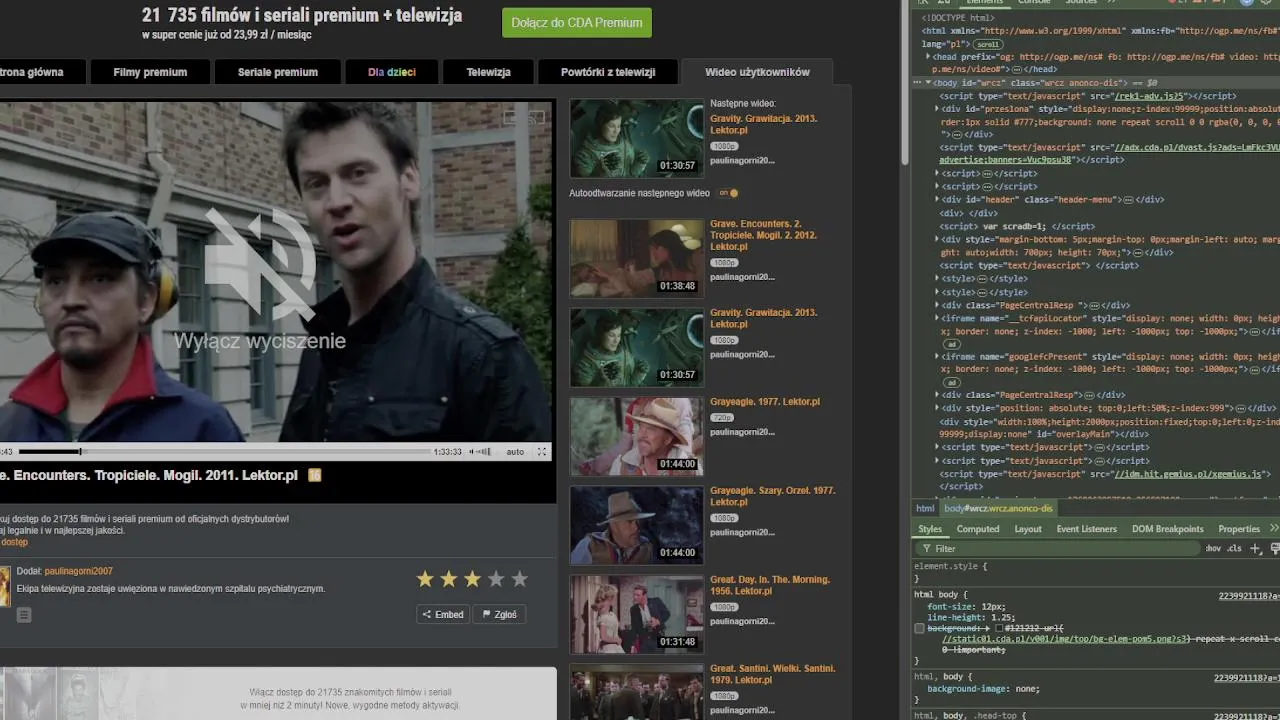Rate the video two stars

coord(449,579)
